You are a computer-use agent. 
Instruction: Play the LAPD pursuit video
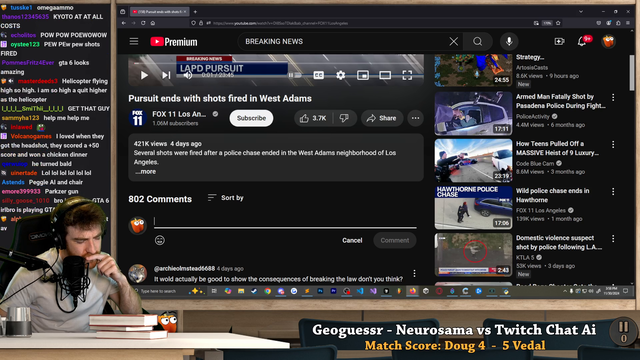click(144, 75)
